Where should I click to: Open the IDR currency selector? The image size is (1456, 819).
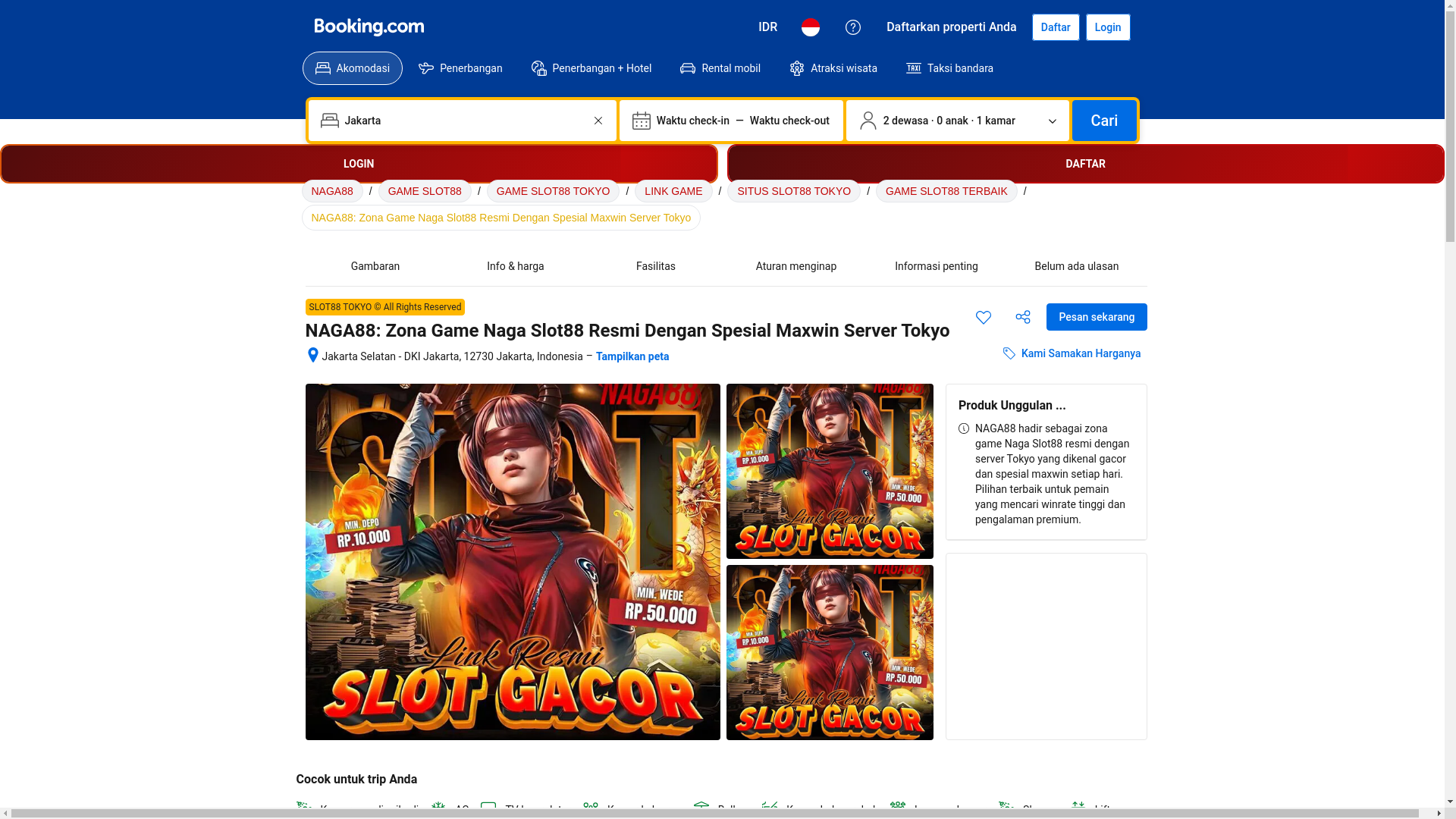tap(767, 27)
